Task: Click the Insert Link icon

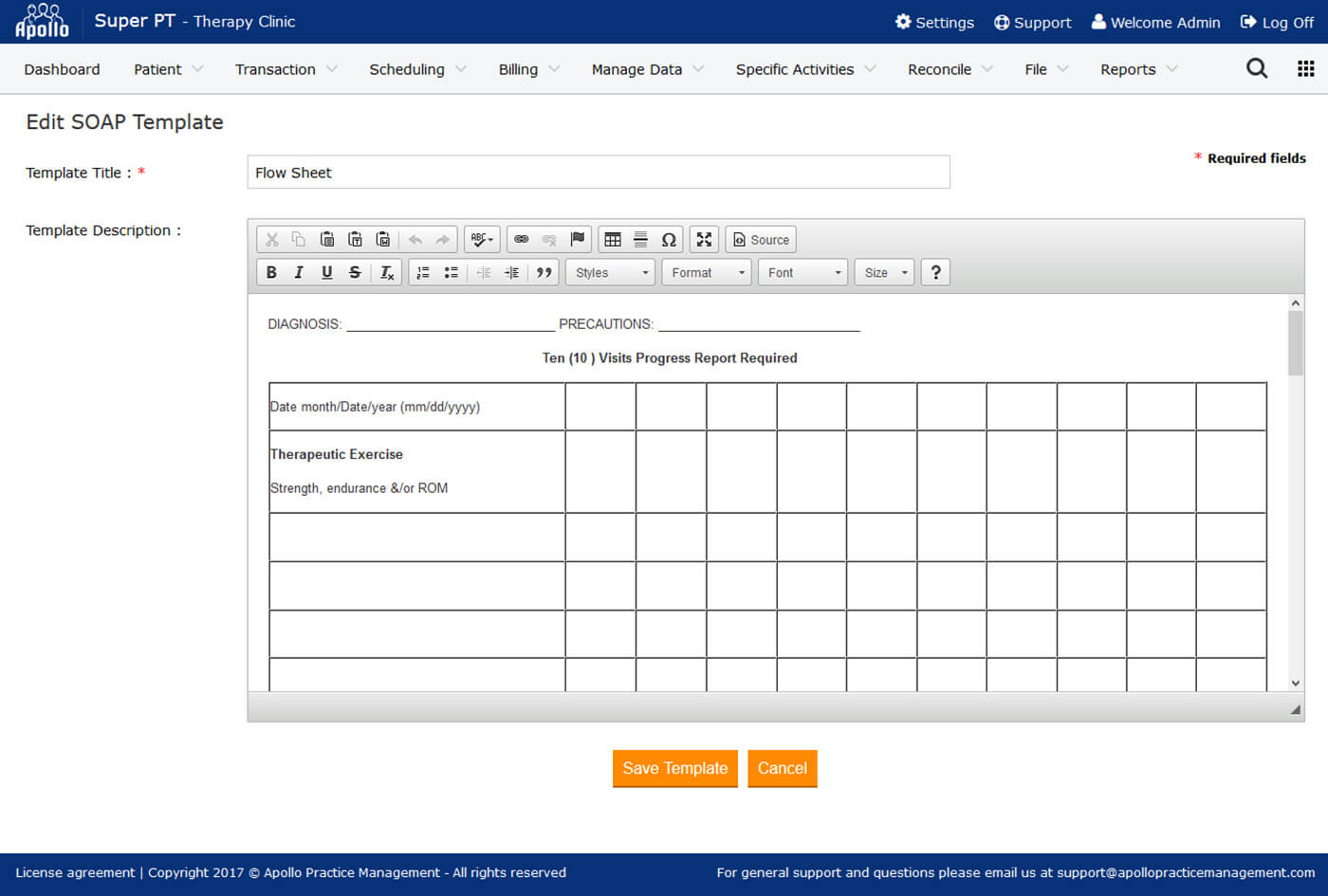Action: [x=522, y=240]
